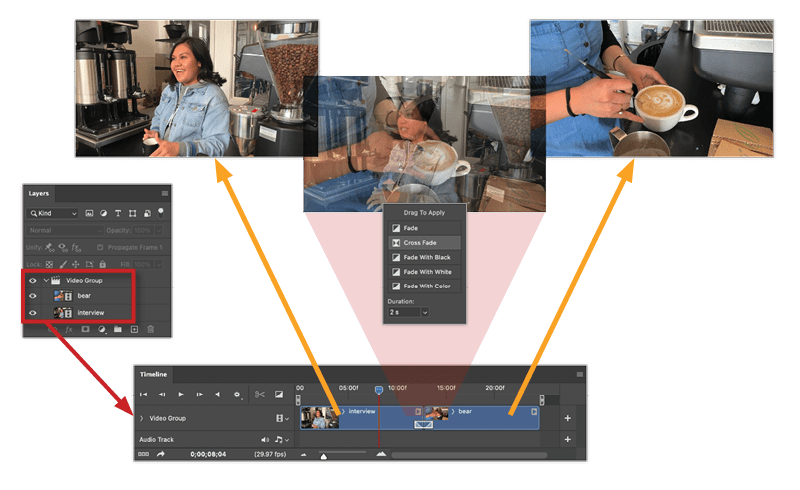Click the 0;00;08;04 timecode
800x490 pixels.
(208, 454)
